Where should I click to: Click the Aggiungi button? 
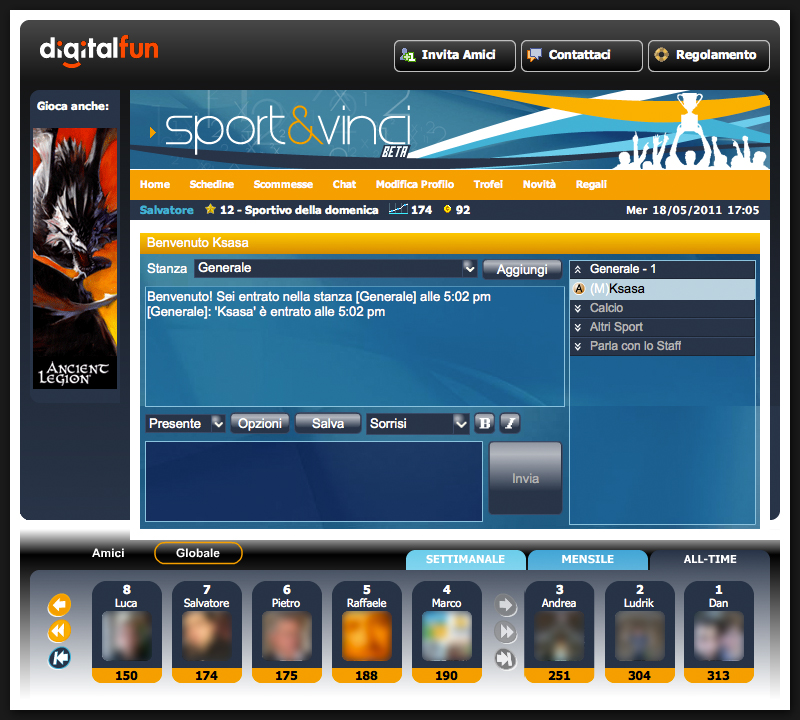(x=522, y=269)
